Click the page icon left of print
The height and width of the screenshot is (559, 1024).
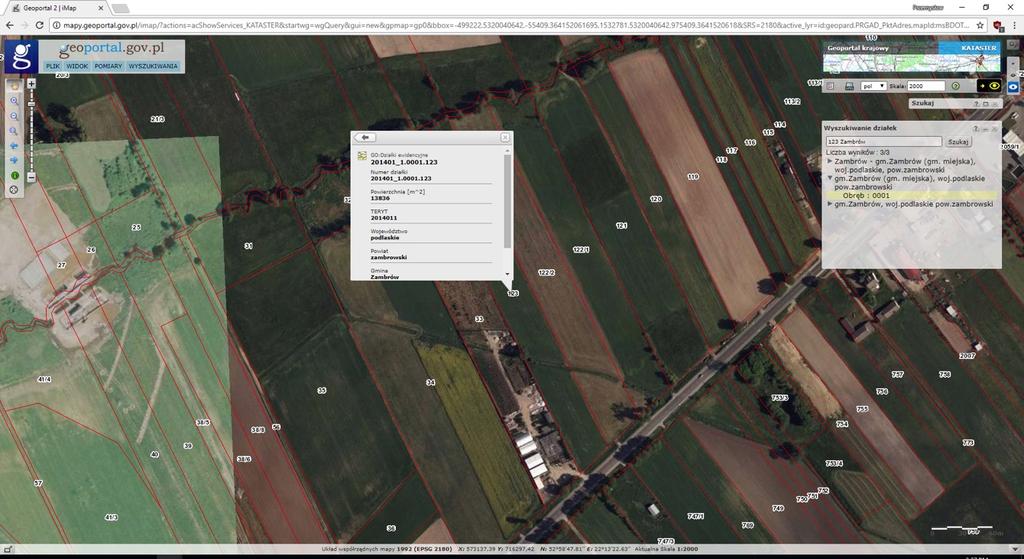(x=829, y=86)
